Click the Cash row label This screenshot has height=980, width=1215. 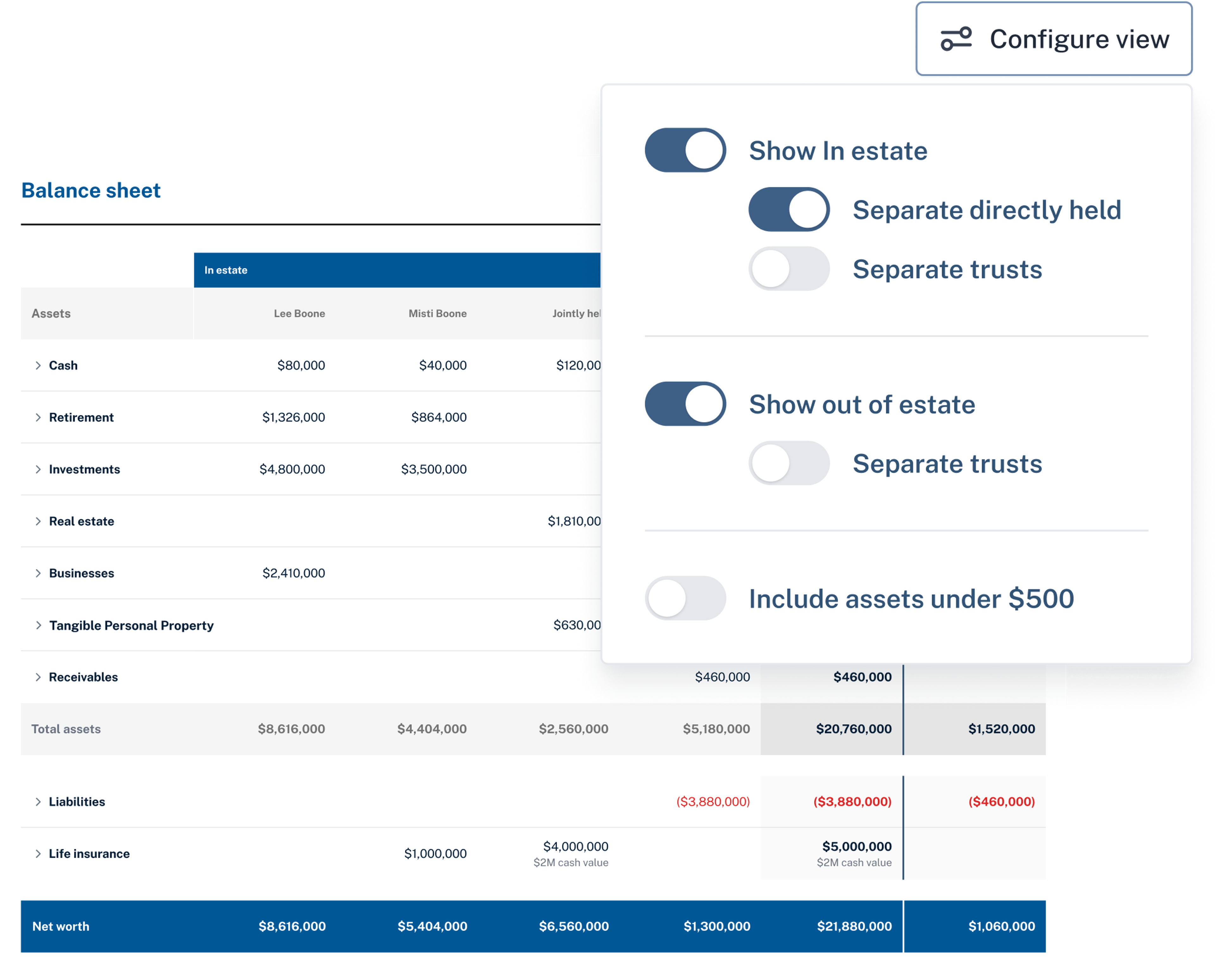point(63,365)
